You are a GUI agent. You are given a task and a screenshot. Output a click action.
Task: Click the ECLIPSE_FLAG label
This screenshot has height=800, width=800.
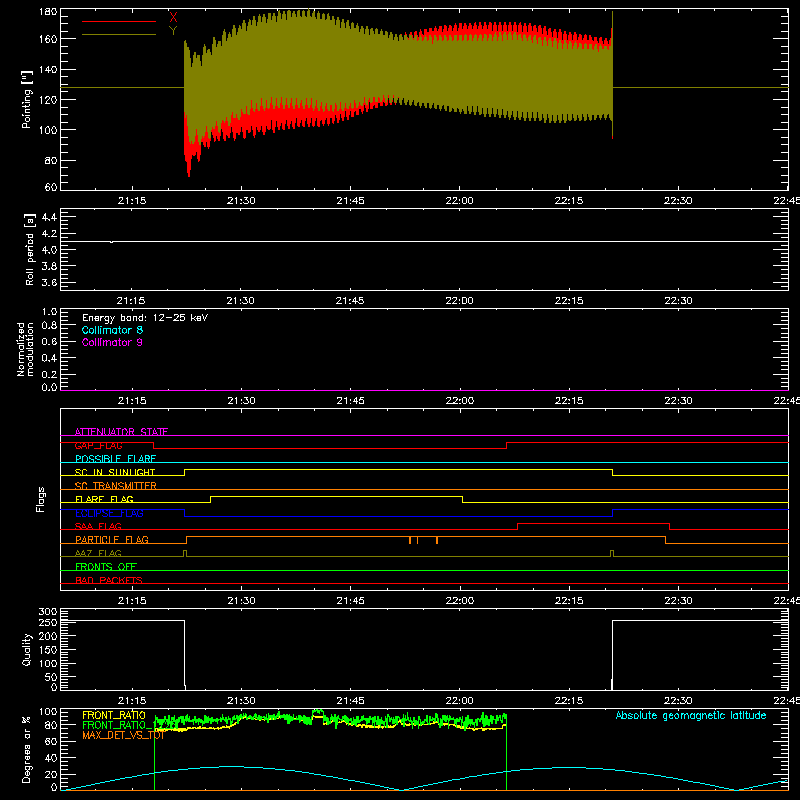coord(109,513)
